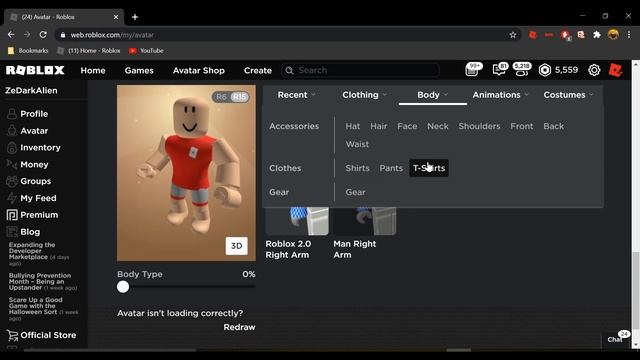Click the Inventory icon in the sidebar
Viewport: 640px width, 360px height.
click(12, 147)
